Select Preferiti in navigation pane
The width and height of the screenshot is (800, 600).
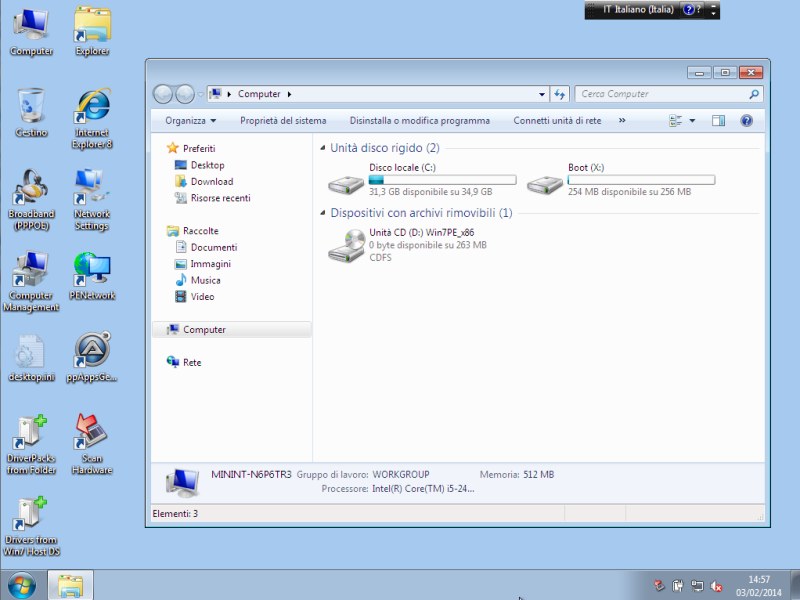[x=191, y=148]
